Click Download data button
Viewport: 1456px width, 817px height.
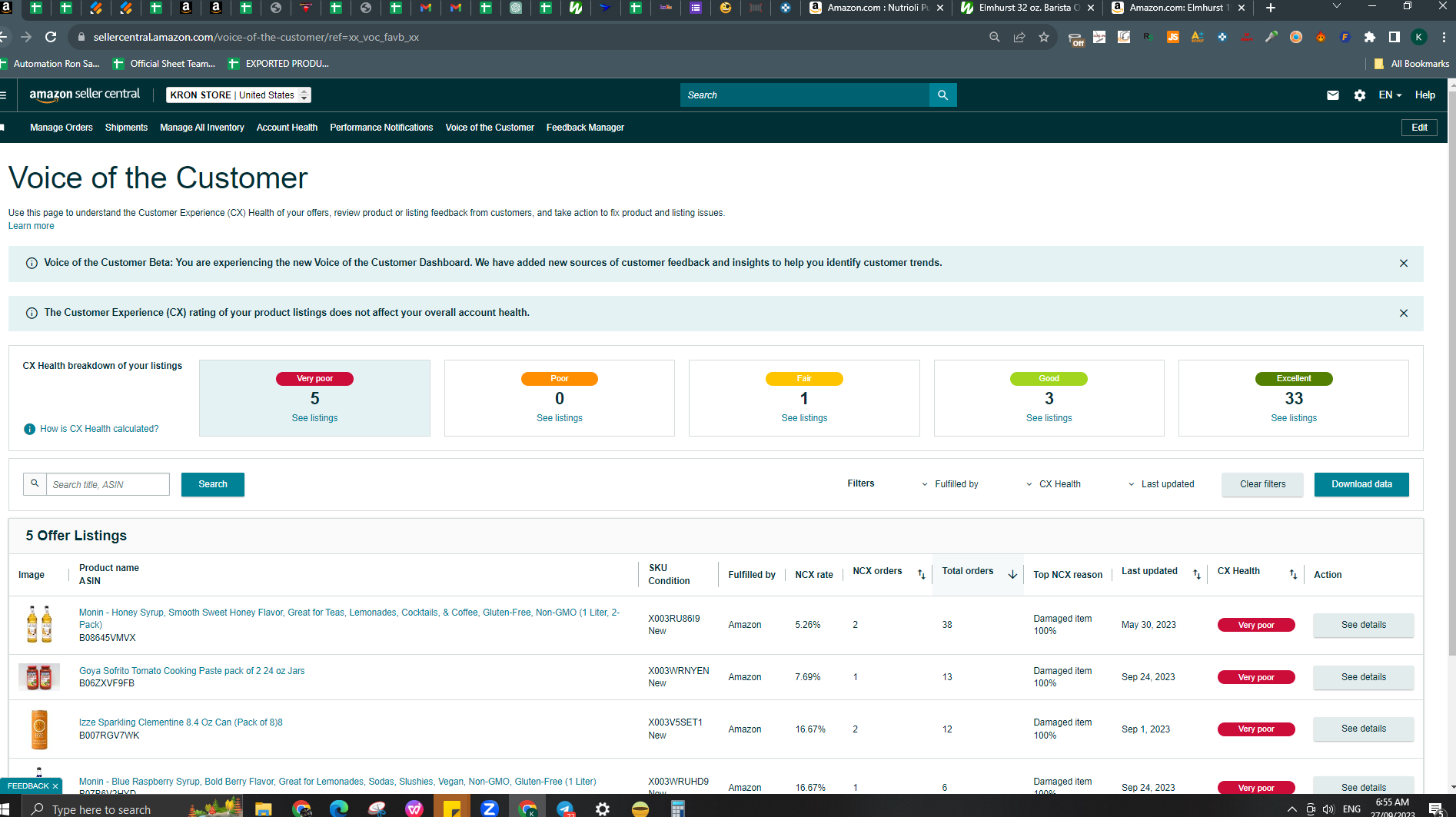pyautogui.click(x=1361, y=484)
